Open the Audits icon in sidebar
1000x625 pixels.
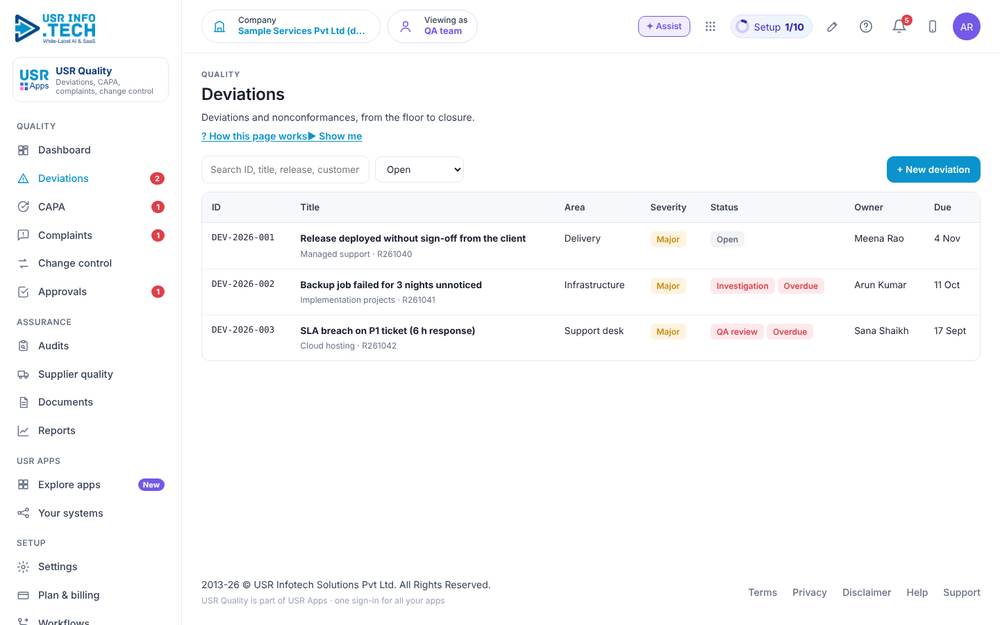tap(24, 346)
